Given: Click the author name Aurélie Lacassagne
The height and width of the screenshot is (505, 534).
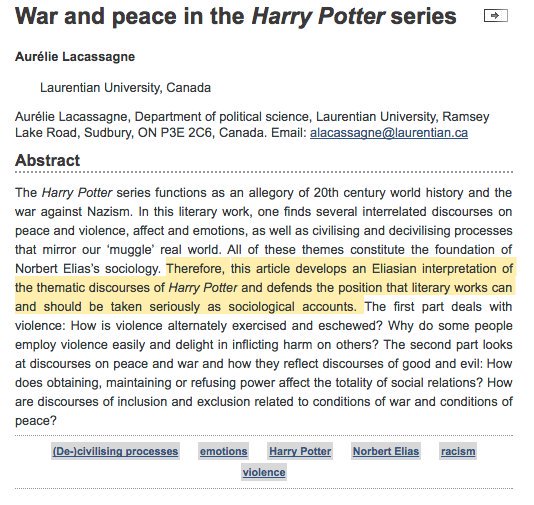Looking at the screenshot, I should pos(75,57).
